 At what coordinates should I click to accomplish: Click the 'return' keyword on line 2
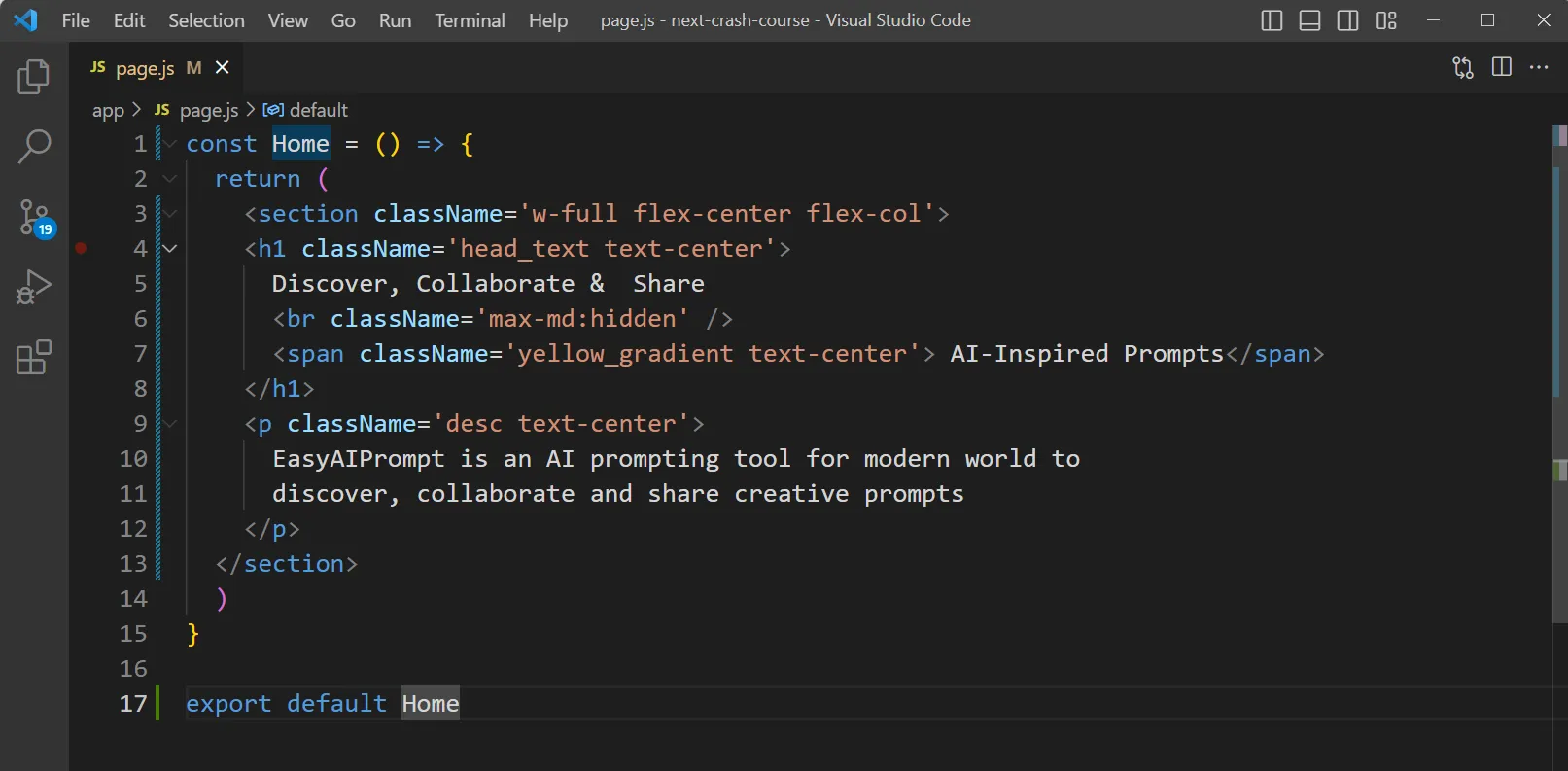pos(258,179)
